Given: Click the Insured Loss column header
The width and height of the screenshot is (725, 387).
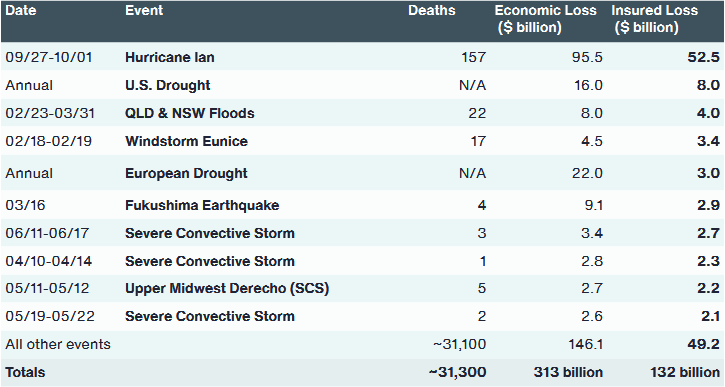Looking at the screenshot, I should [654, 19].
